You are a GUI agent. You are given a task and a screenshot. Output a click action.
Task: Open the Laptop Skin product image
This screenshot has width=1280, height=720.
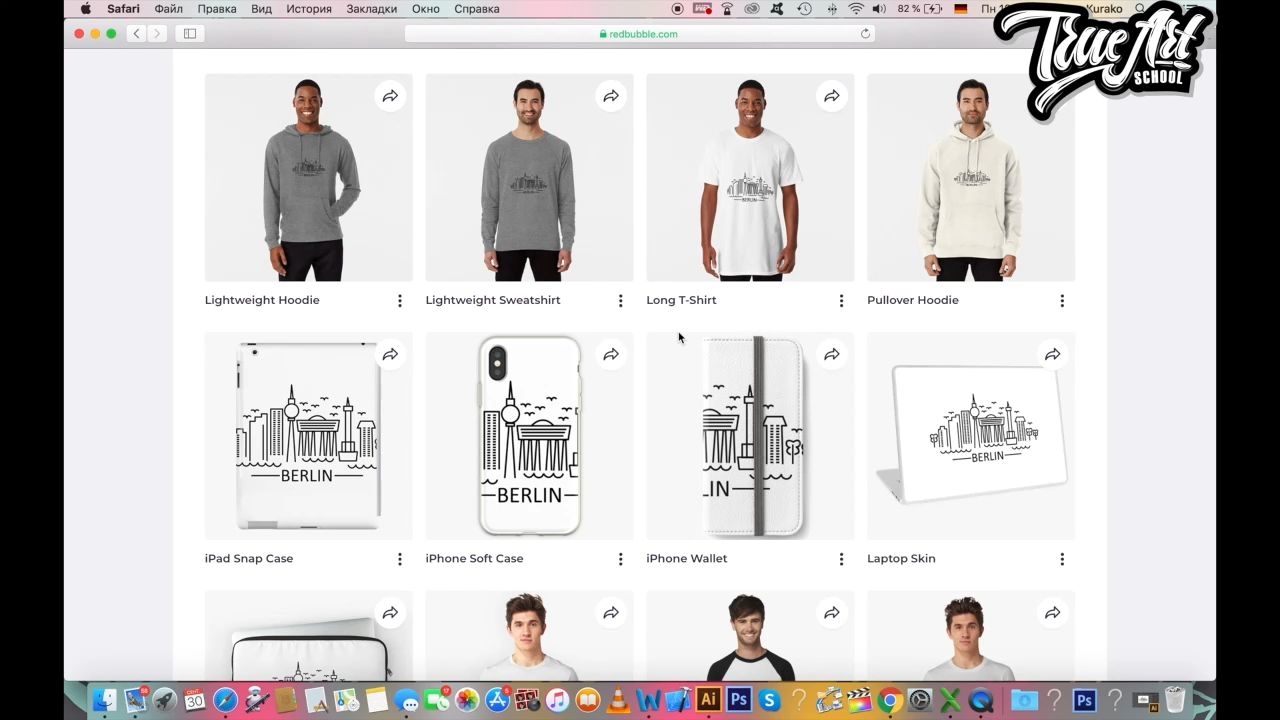click(971, 436)
